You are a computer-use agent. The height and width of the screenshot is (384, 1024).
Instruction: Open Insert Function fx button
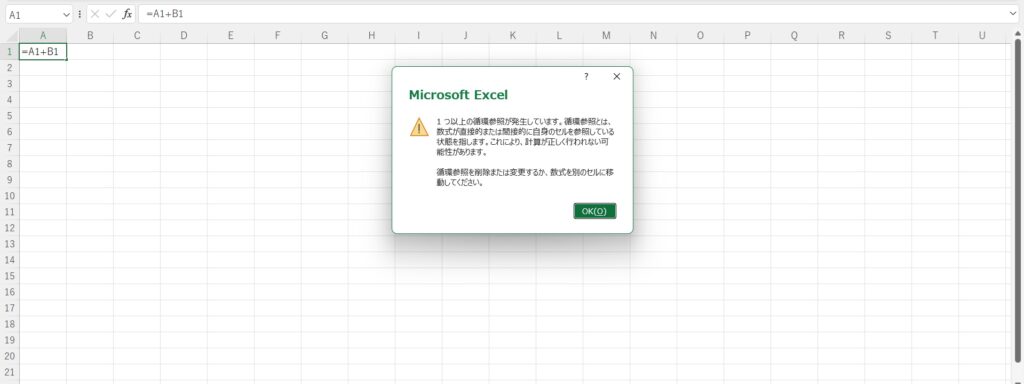[x=127, y=14]
